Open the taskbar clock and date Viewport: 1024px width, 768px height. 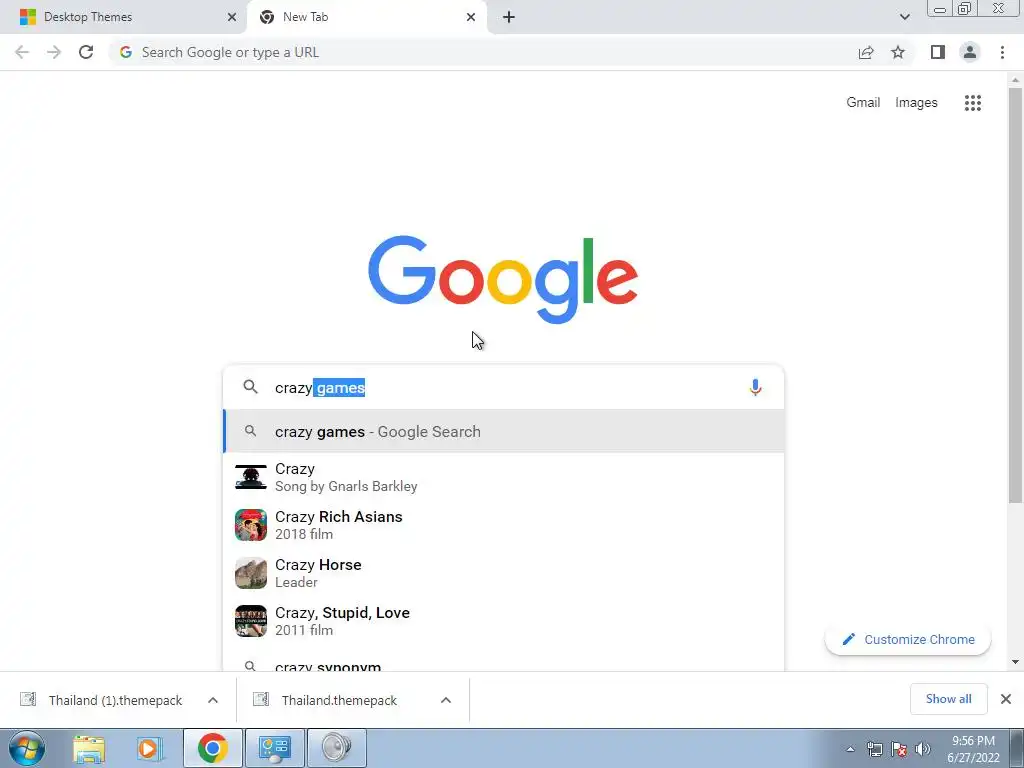click(973, 749)
